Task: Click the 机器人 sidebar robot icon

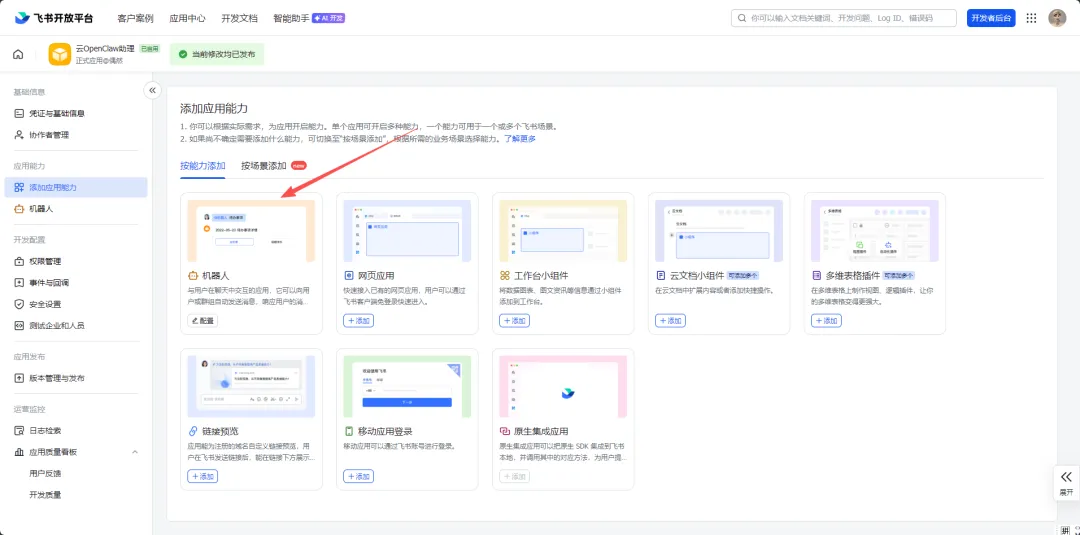Action: point(19,209)
